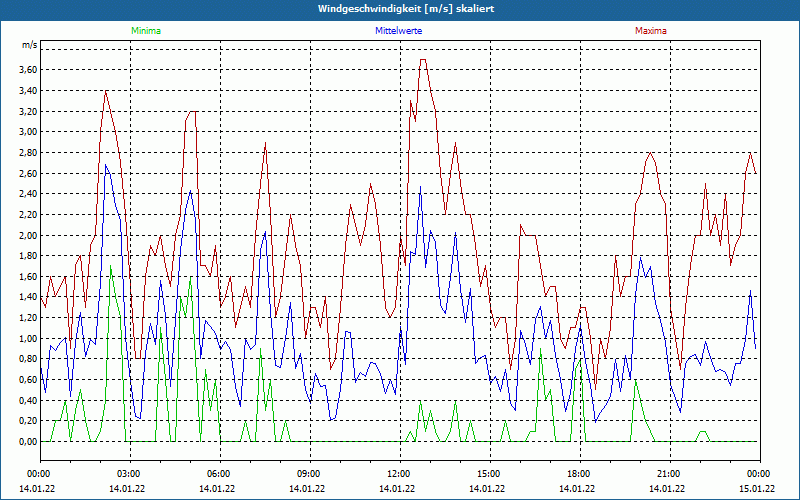Click the '15.01.22' date label
Screen dimensions: 800x500
point(757,488)
